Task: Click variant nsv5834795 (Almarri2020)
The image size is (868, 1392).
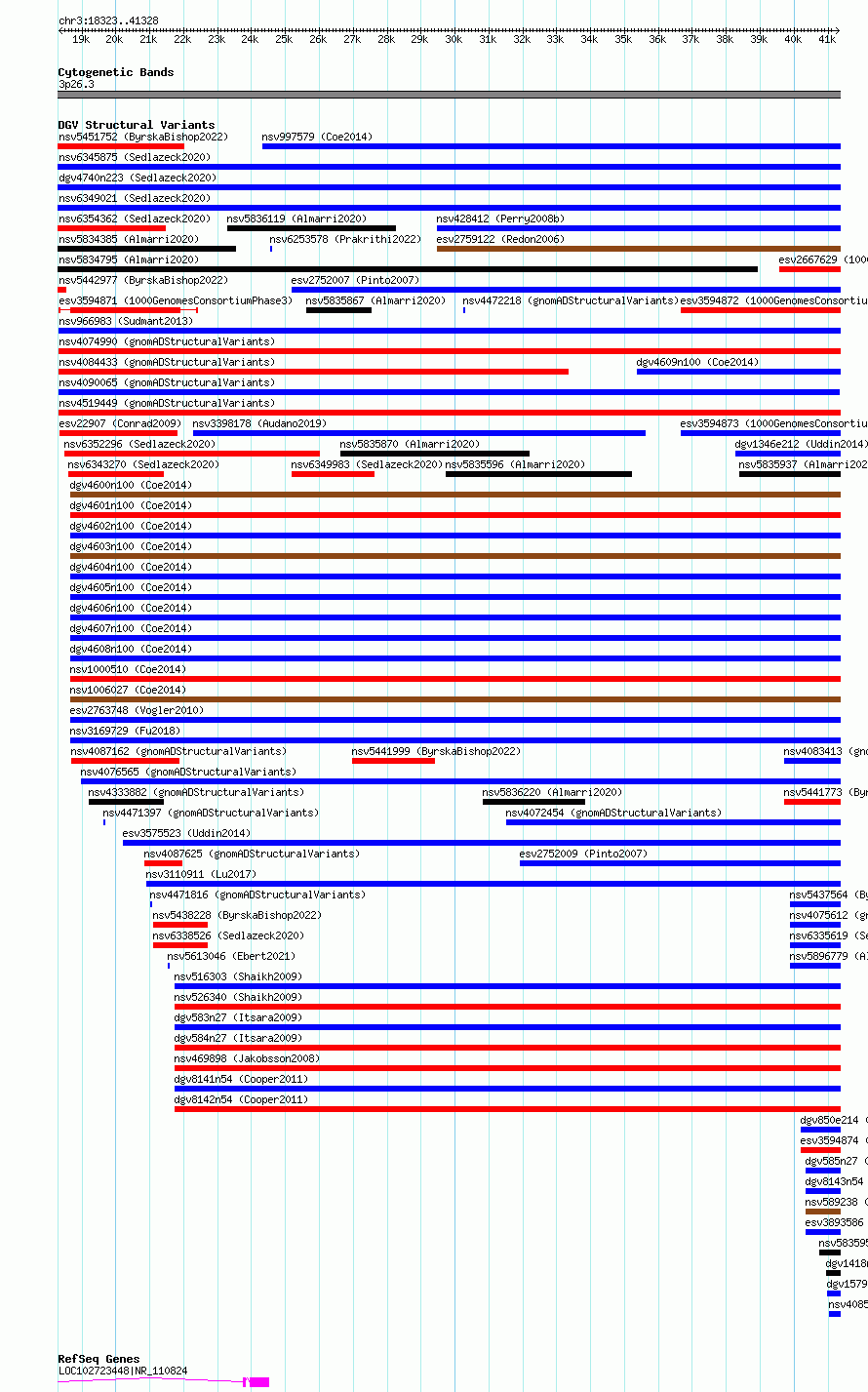Action: (x=408, y=269)
